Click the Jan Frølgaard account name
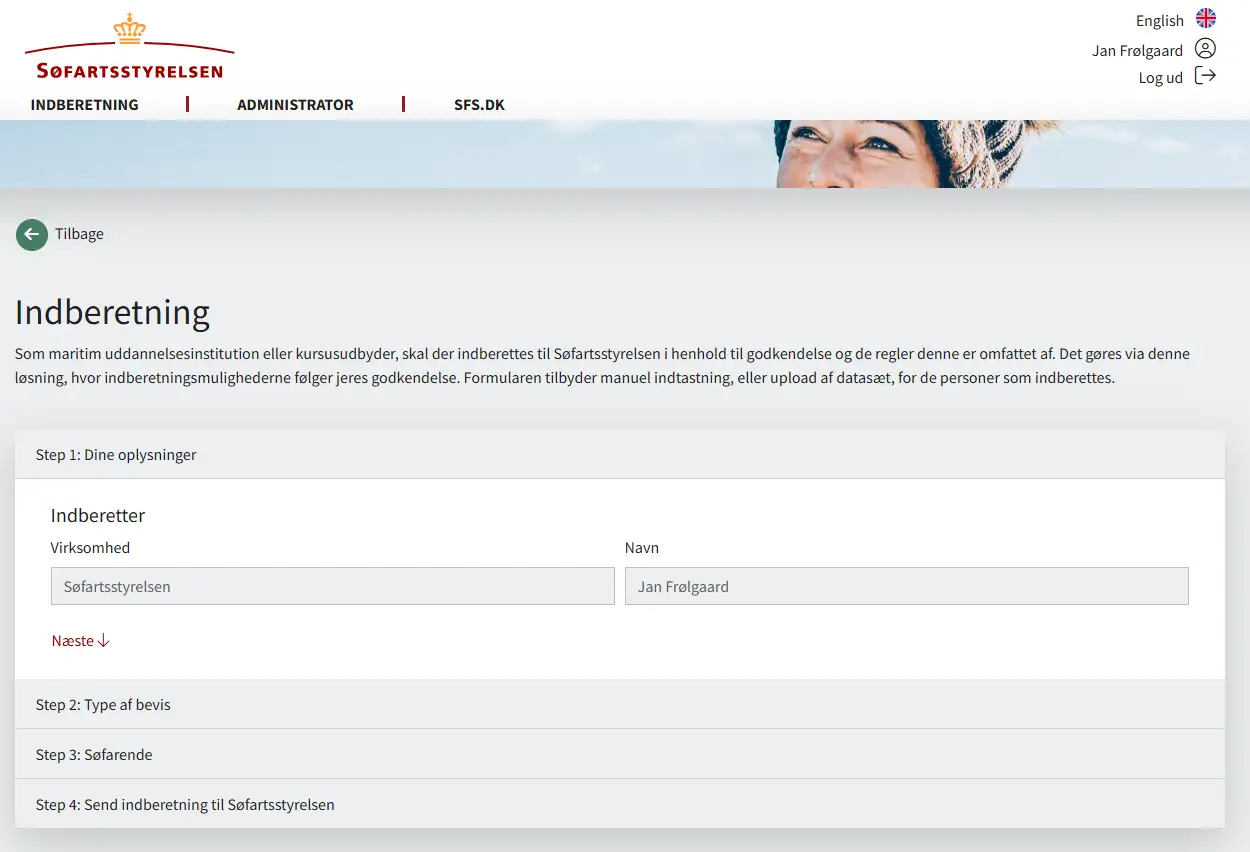This screenshot has height=852, width=1250. (x=1137, y=51)
